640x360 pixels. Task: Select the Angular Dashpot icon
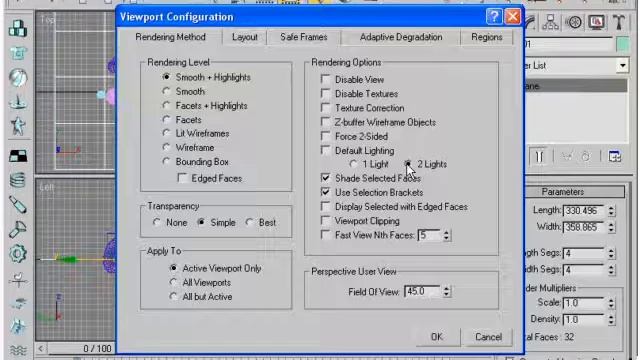18,229
